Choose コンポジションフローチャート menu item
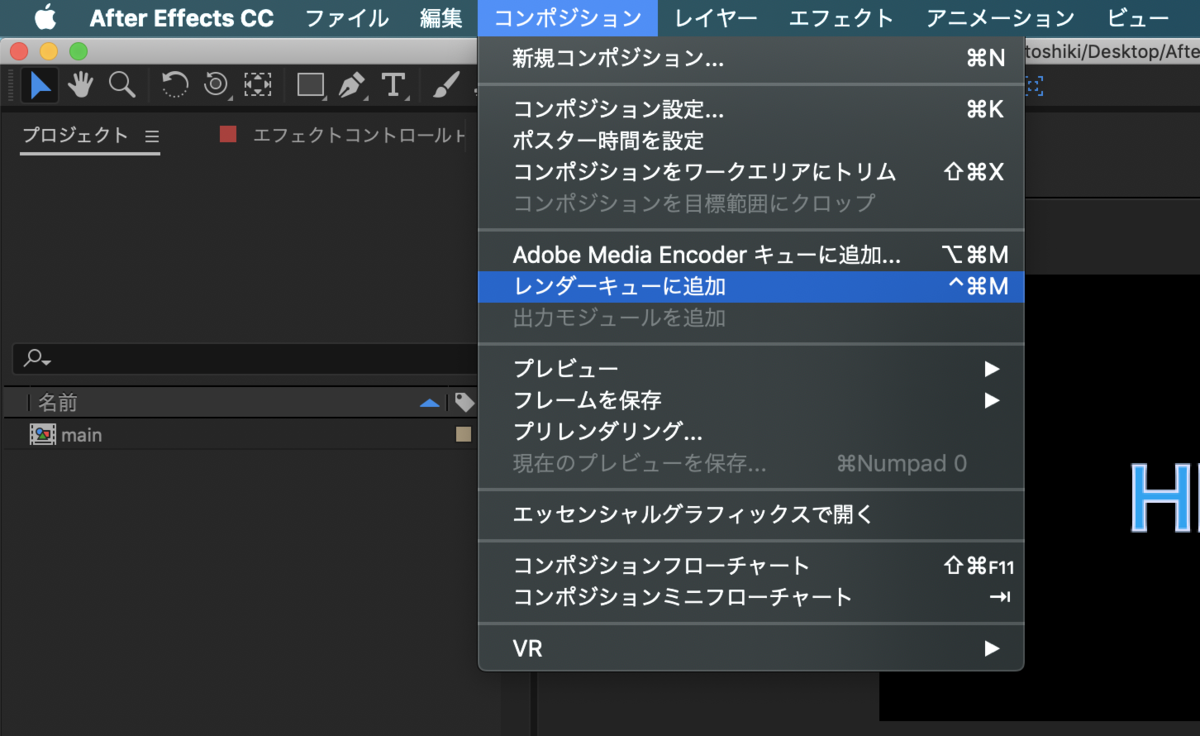The width and height of the screenshot is (1200, 736). click(751, 566)
